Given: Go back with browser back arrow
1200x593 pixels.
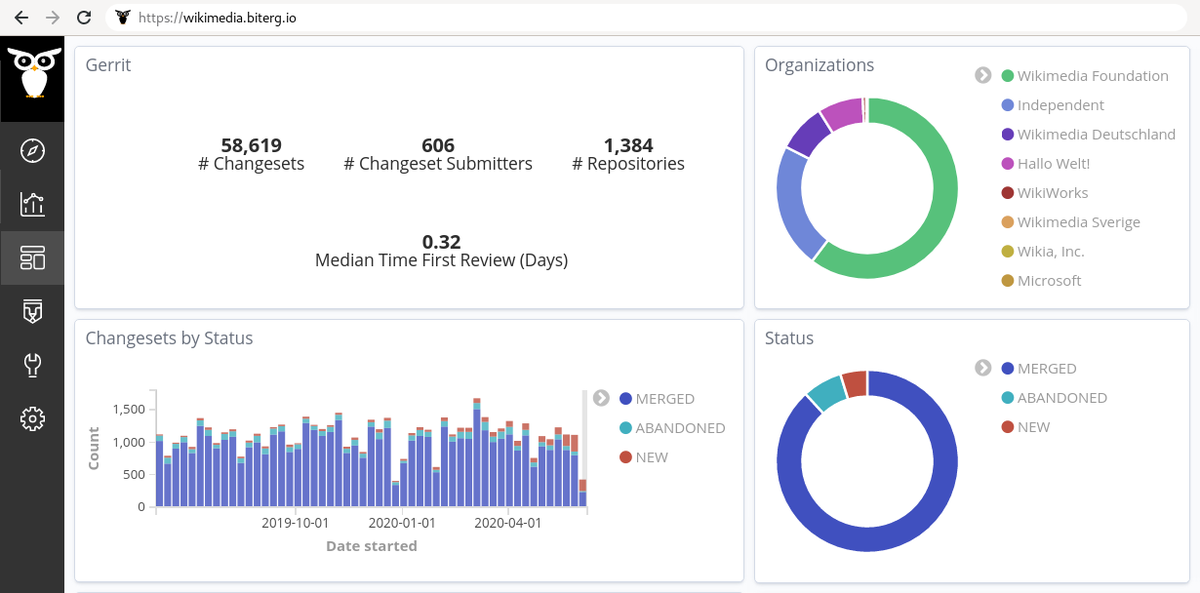Looking at the screenshot, I should 21,17.
